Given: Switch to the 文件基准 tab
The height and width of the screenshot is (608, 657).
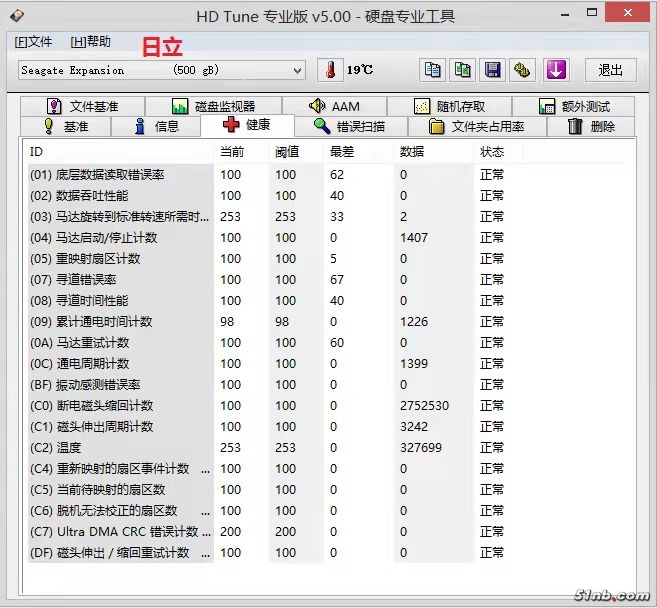Looking at the screenshot, I should 81,106.
